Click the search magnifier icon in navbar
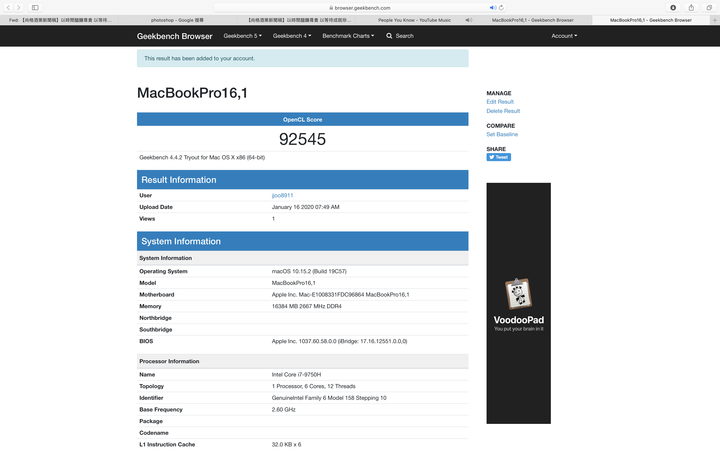Image resolution: width=720 pixels, height=450 pixels. coord(389,36)
